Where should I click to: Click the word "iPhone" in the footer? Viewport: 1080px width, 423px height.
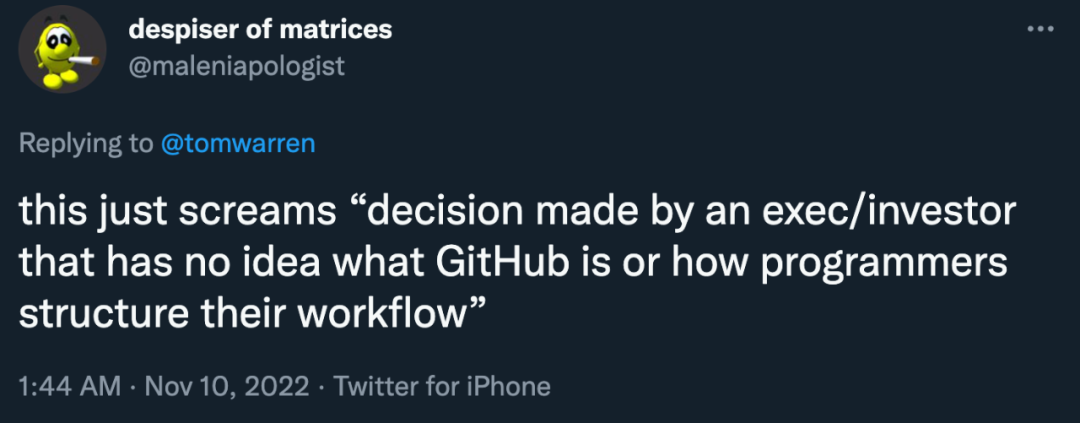coord(511,386)
